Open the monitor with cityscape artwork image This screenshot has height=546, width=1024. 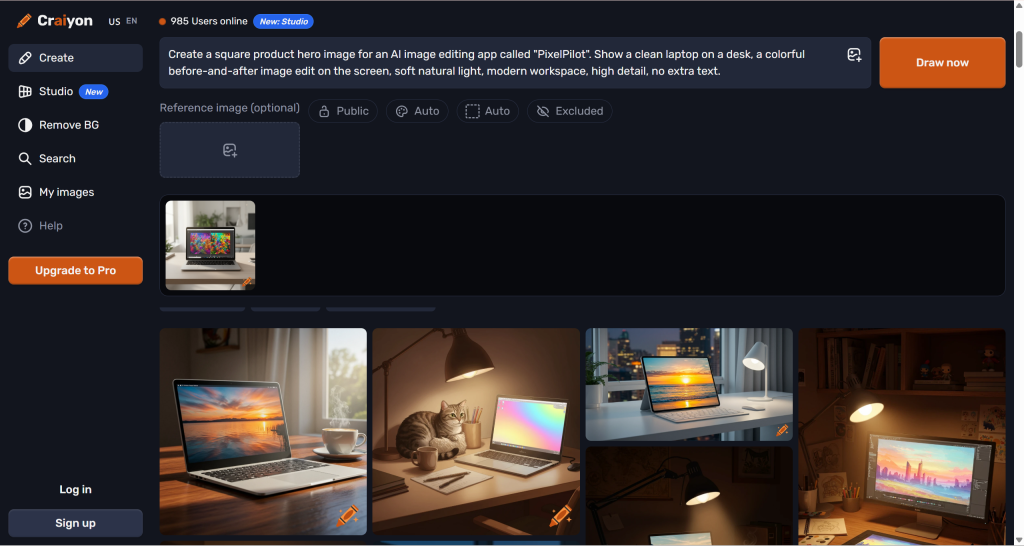[x=902, y=436]
